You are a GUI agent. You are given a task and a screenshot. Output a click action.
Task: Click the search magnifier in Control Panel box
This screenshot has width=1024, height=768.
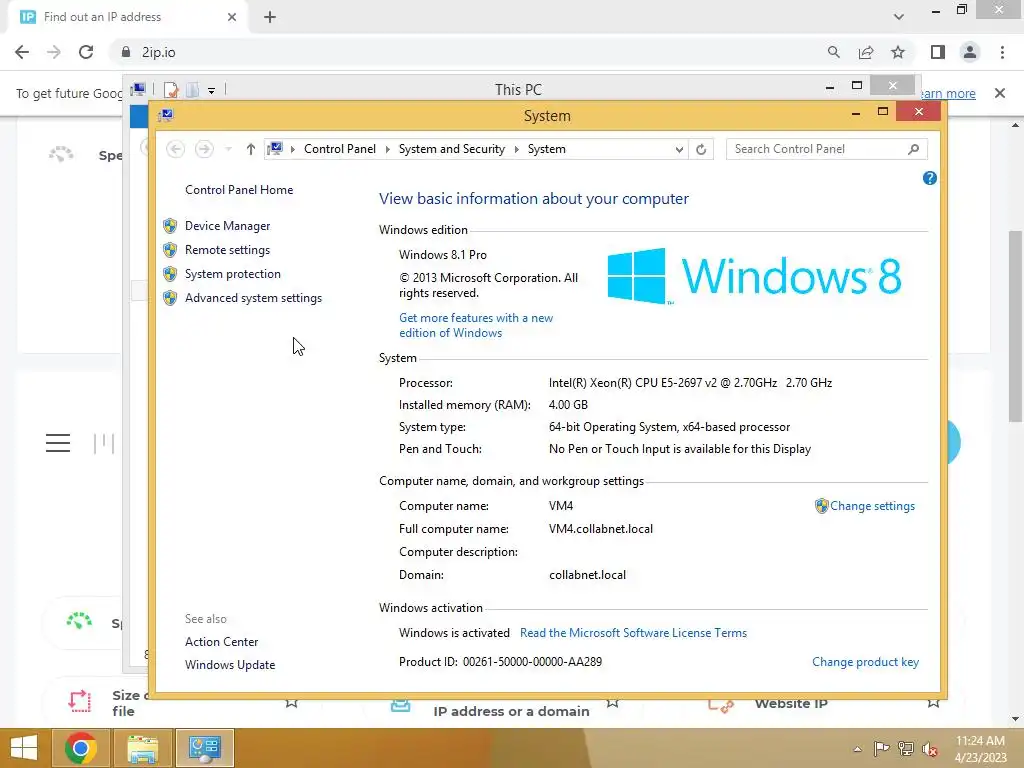(x=914, y=150)
